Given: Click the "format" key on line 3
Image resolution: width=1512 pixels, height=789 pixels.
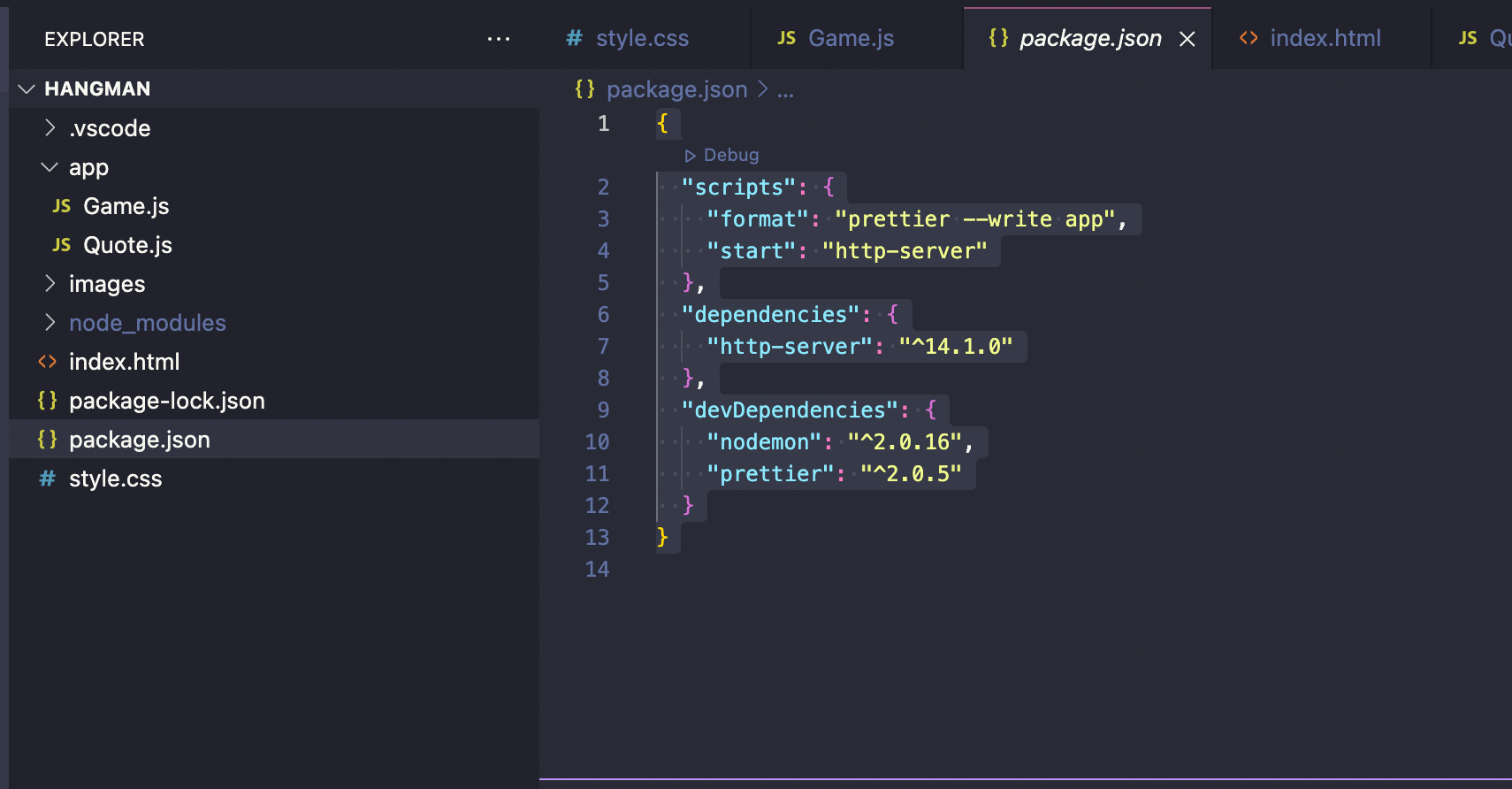Looking at the screenshot, I should [758, 219].
